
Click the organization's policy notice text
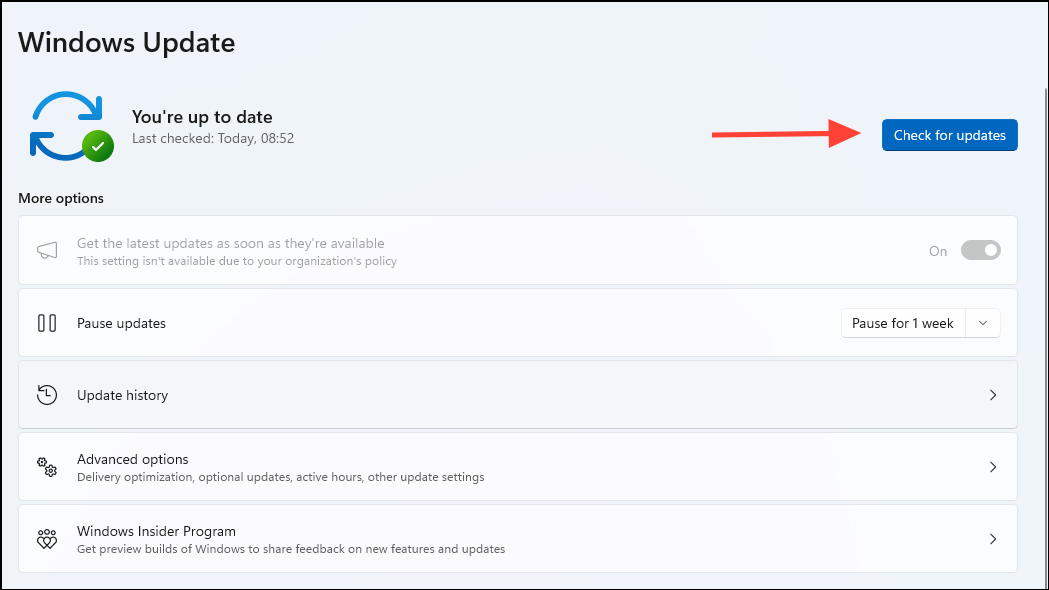(237, 261)
